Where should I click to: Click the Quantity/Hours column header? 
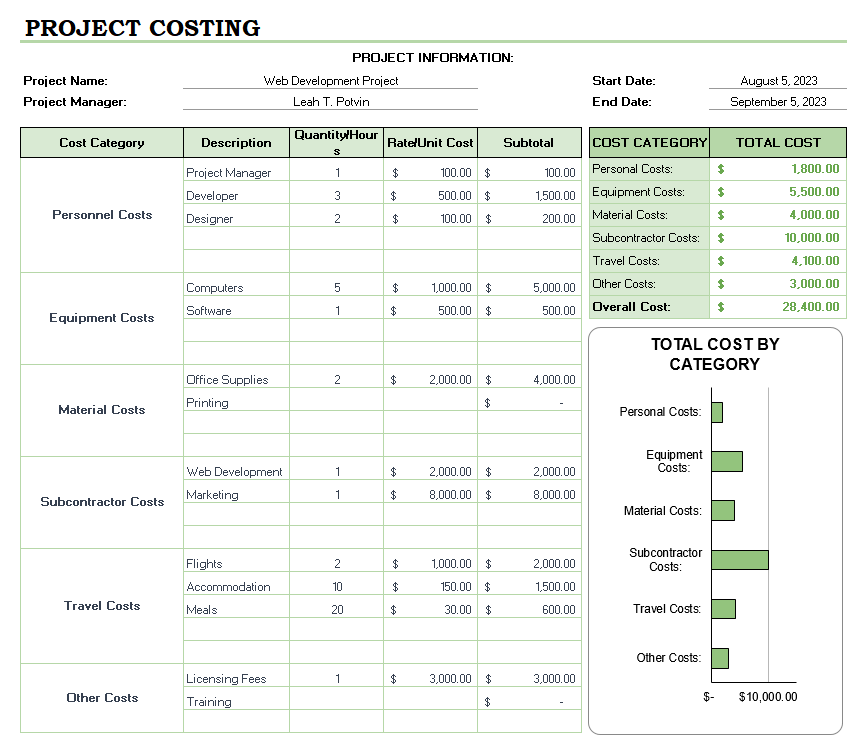coord(336,143)
